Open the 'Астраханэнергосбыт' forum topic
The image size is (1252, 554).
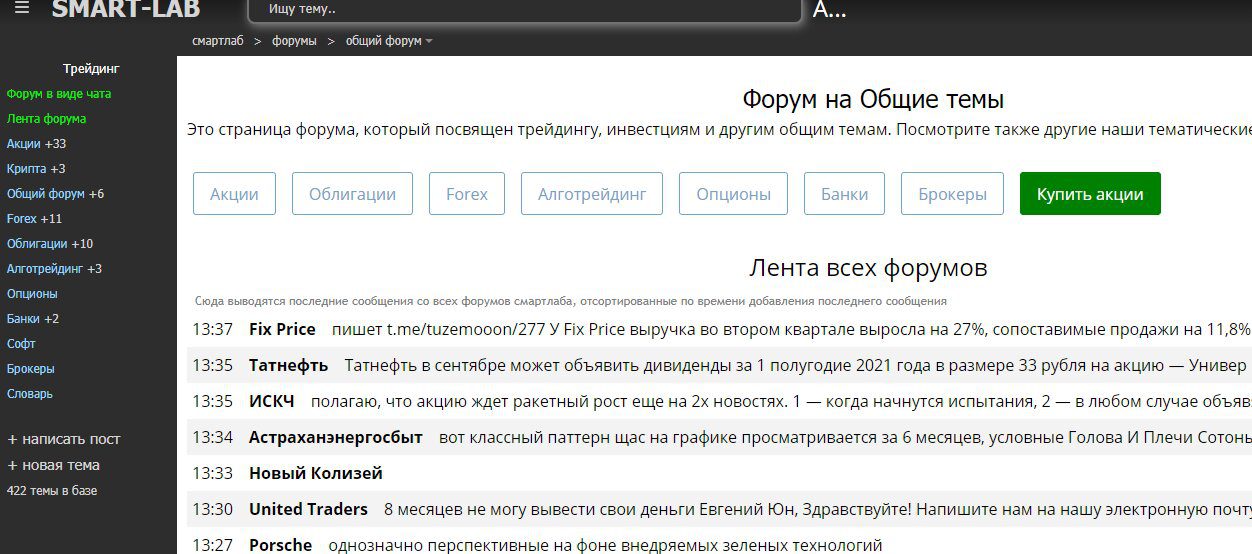[336, 437]
